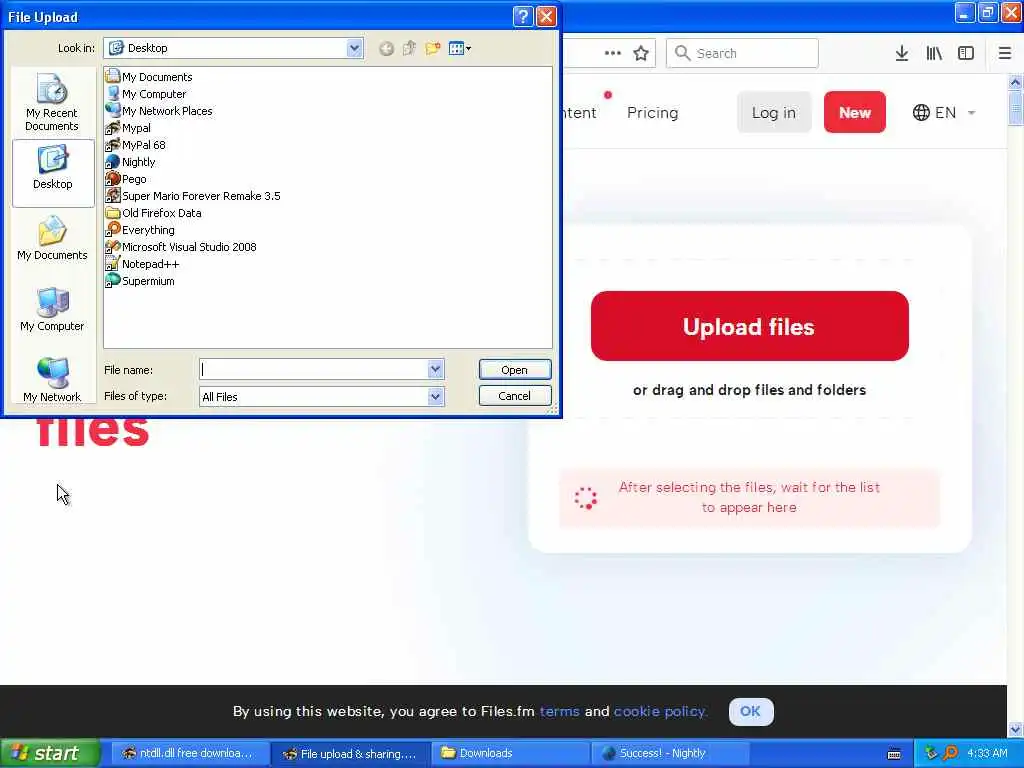Go up one folder level

(x=409, y=48)
